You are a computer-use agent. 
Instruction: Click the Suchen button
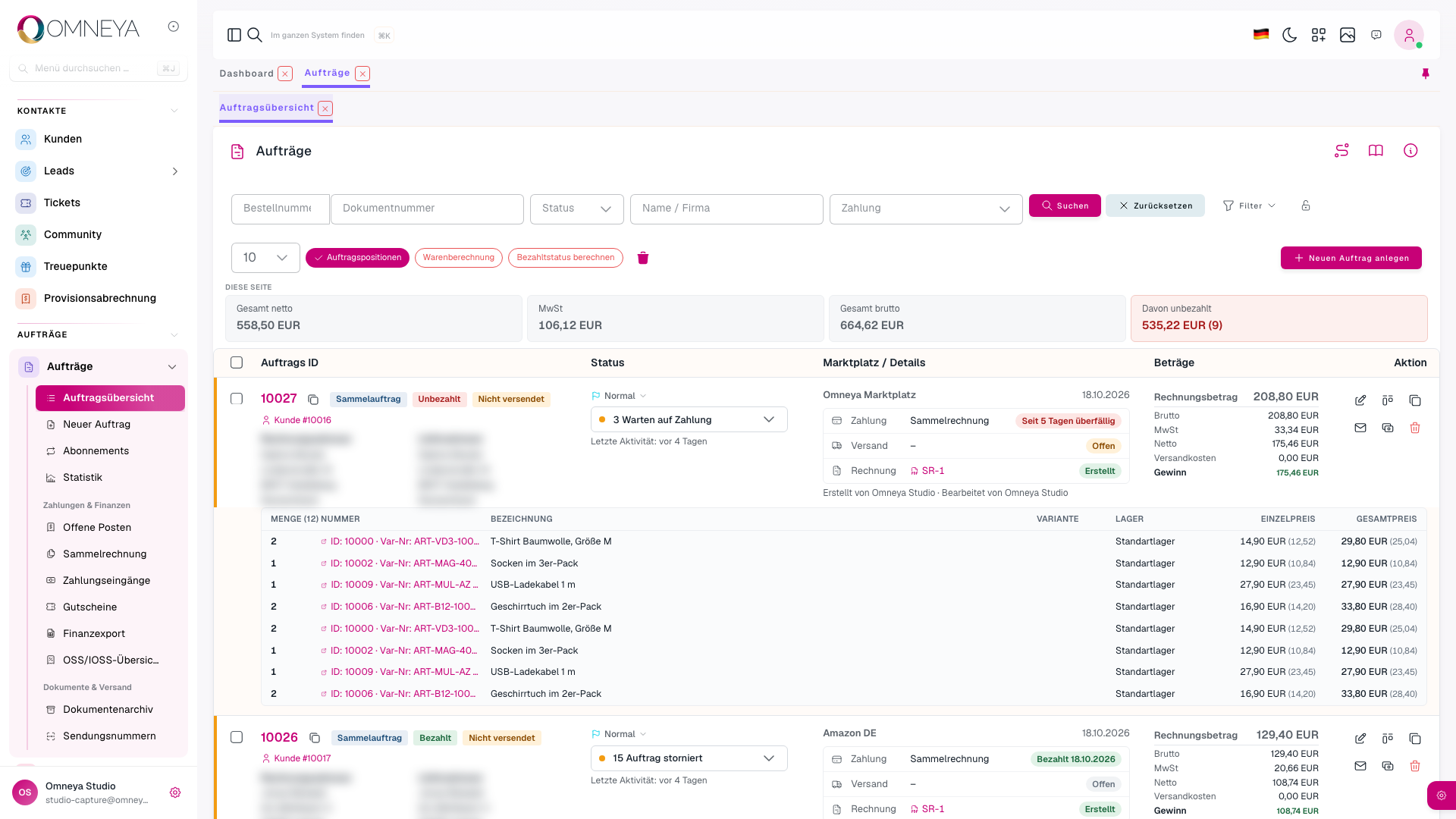click(x=1065, y=206)
